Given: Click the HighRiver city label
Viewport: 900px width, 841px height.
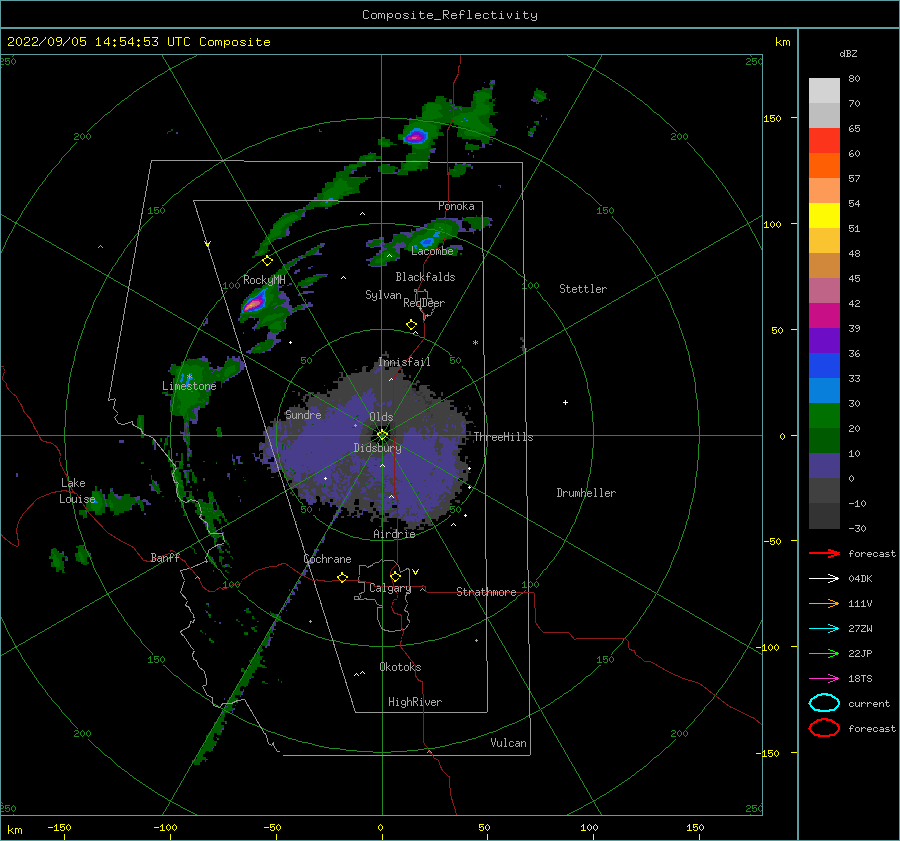Looking at the screenshot, I should (x=415, y=702).
